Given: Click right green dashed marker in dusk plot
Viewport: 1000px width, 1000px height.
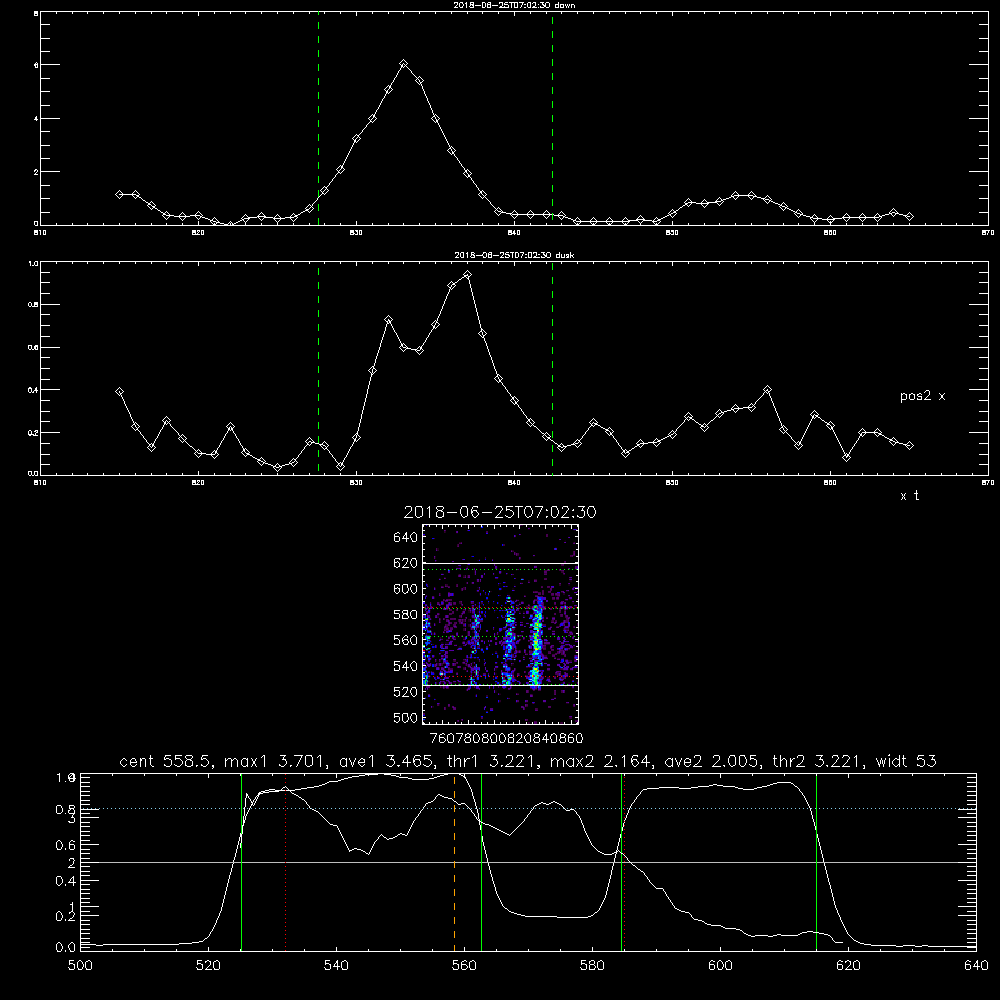Looking at the screenshot, I should 552,369.
